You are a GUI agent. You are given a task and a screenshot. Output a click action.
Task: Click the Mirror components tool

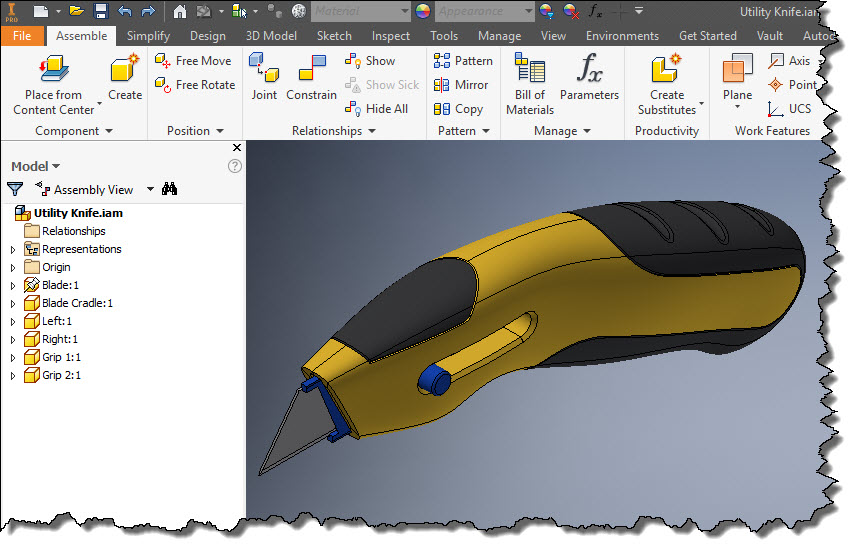(460, 85)
